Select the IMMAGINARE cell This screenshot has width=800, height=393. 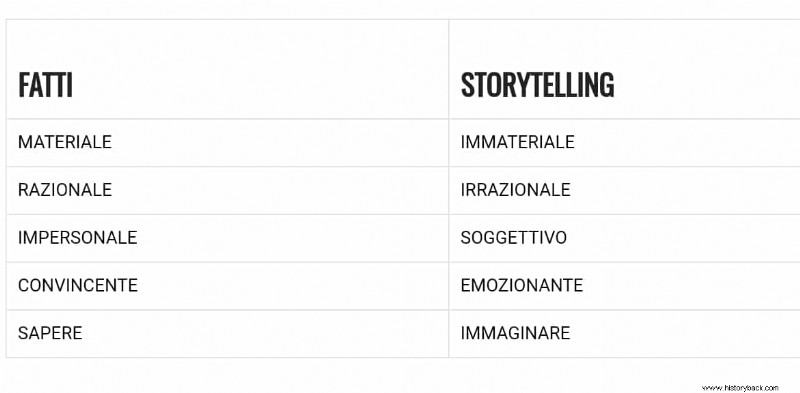624,334
